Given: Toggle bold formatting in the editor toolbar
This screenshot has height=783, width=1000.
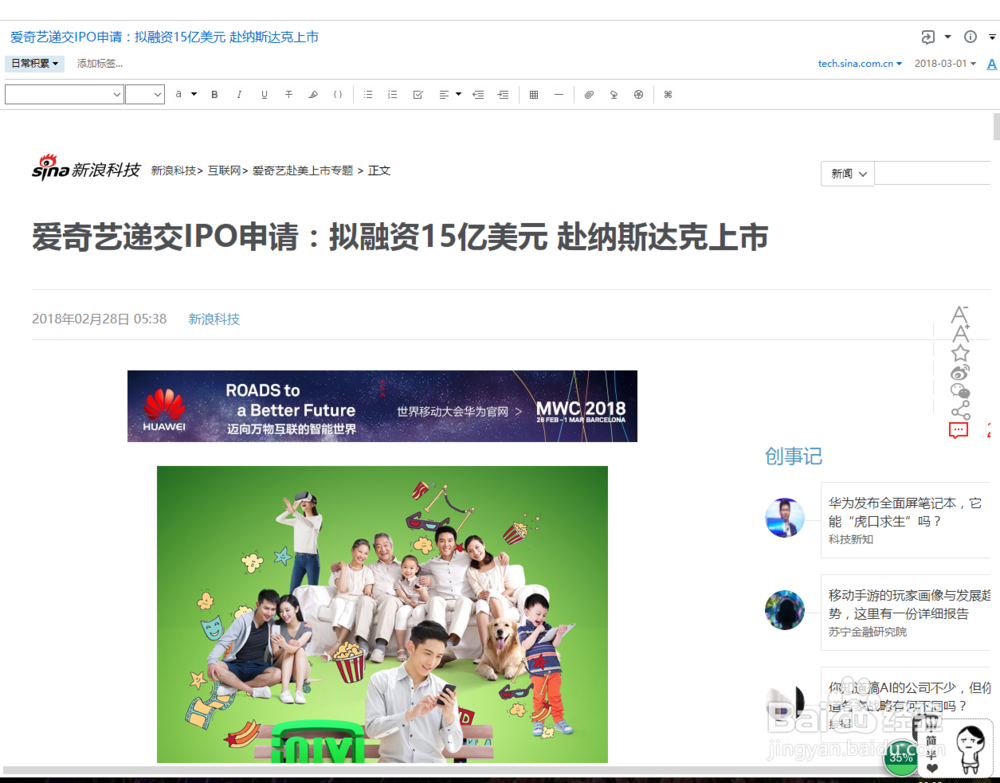Looking at the screenshot, I should [215, 94].
